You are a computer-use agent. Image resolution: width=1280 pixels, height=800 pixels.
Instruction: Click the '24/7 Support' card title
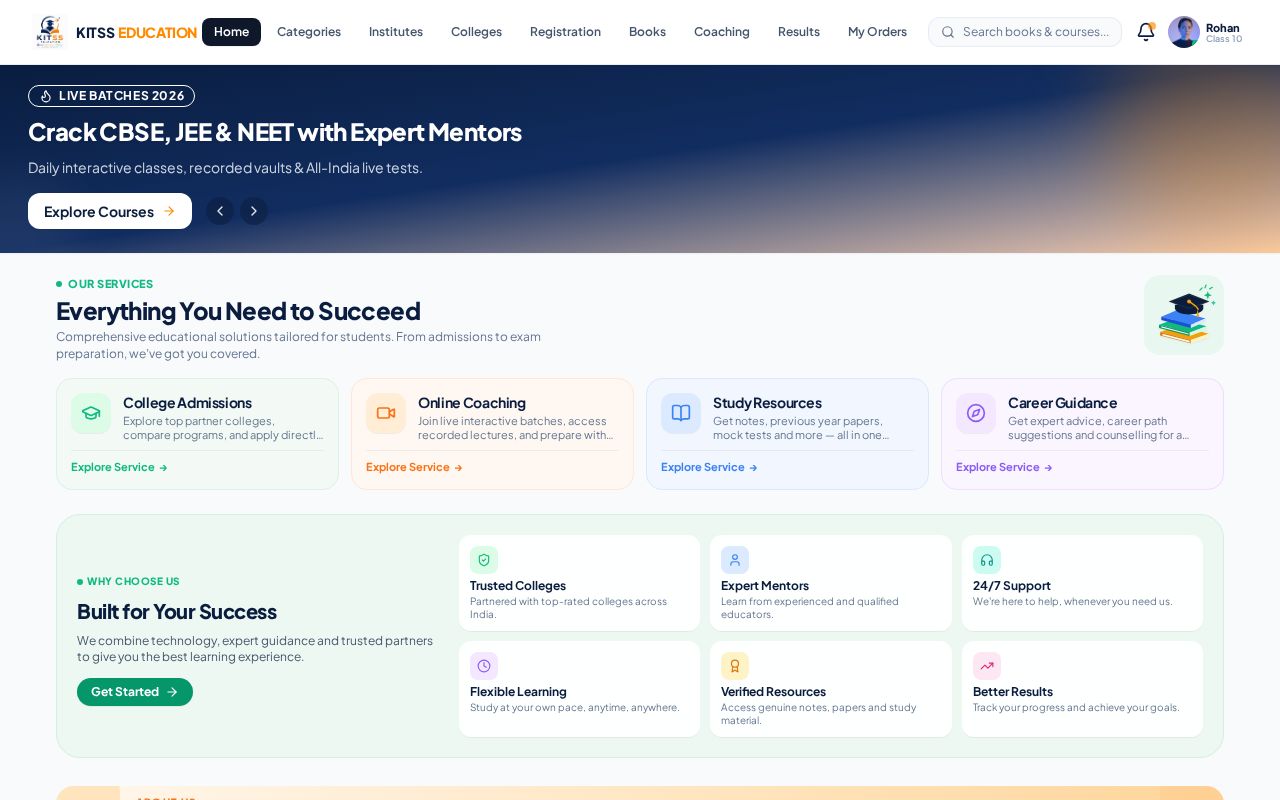(1012, 586)
